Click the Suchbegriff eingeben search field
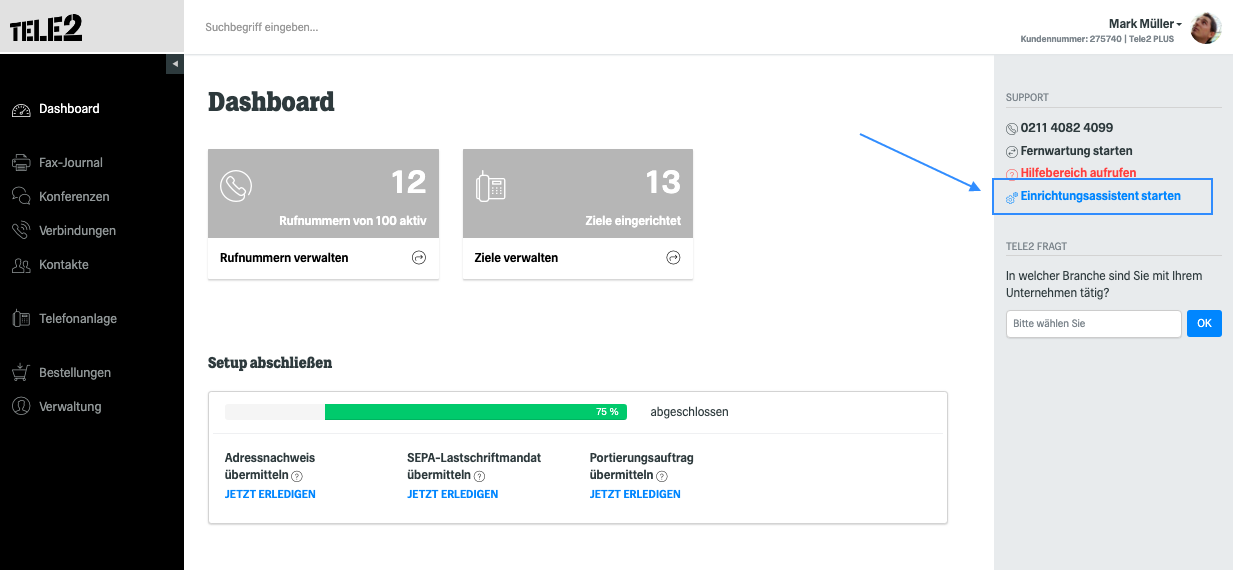The height and width of the screenshot is (570, 1233). coord(590,27)
